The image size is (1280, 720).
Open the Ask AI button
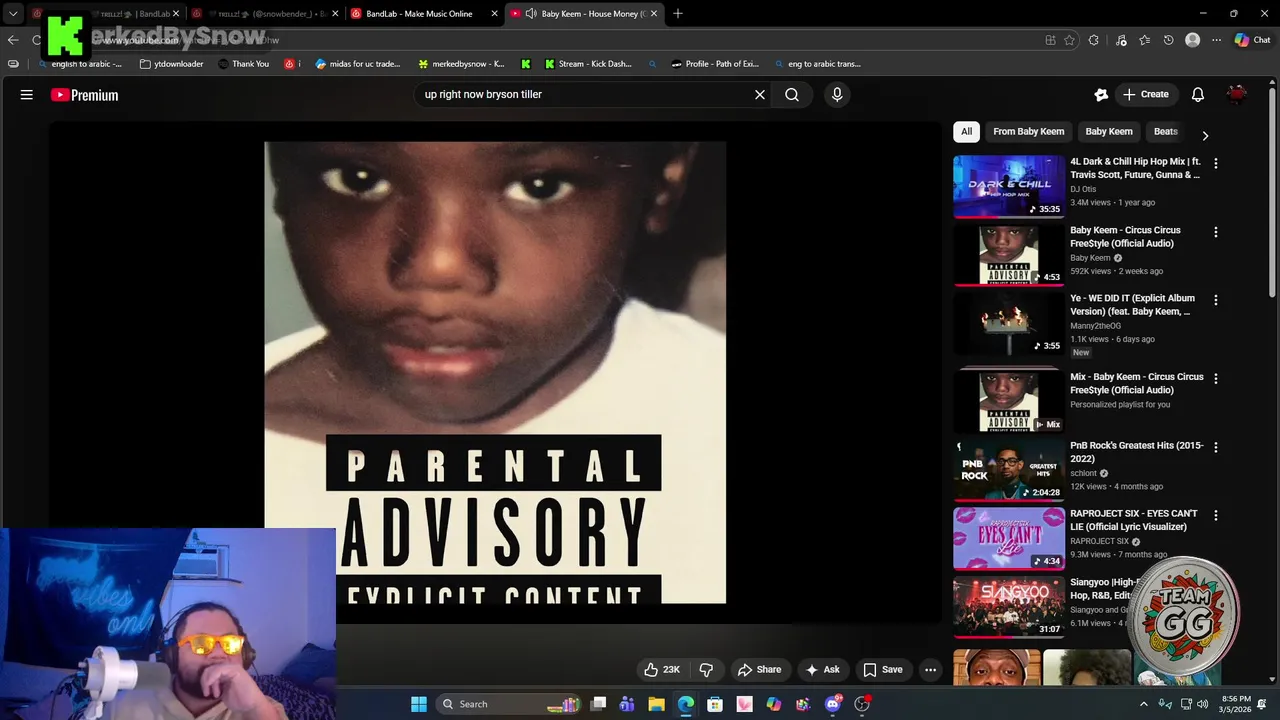[823, 670]
